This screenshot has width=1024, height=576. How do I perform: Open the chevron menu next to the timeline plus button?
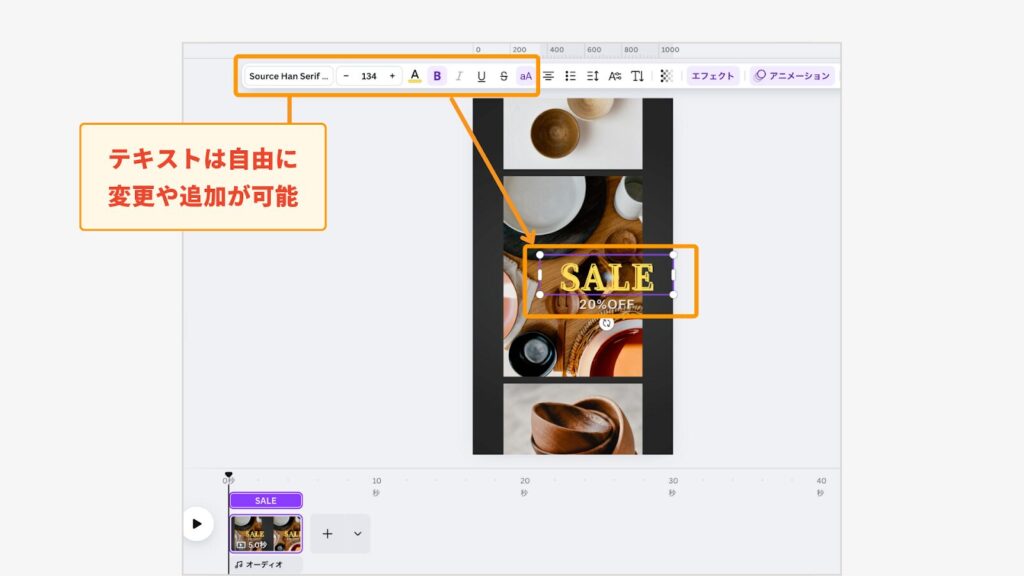[357, 534]
